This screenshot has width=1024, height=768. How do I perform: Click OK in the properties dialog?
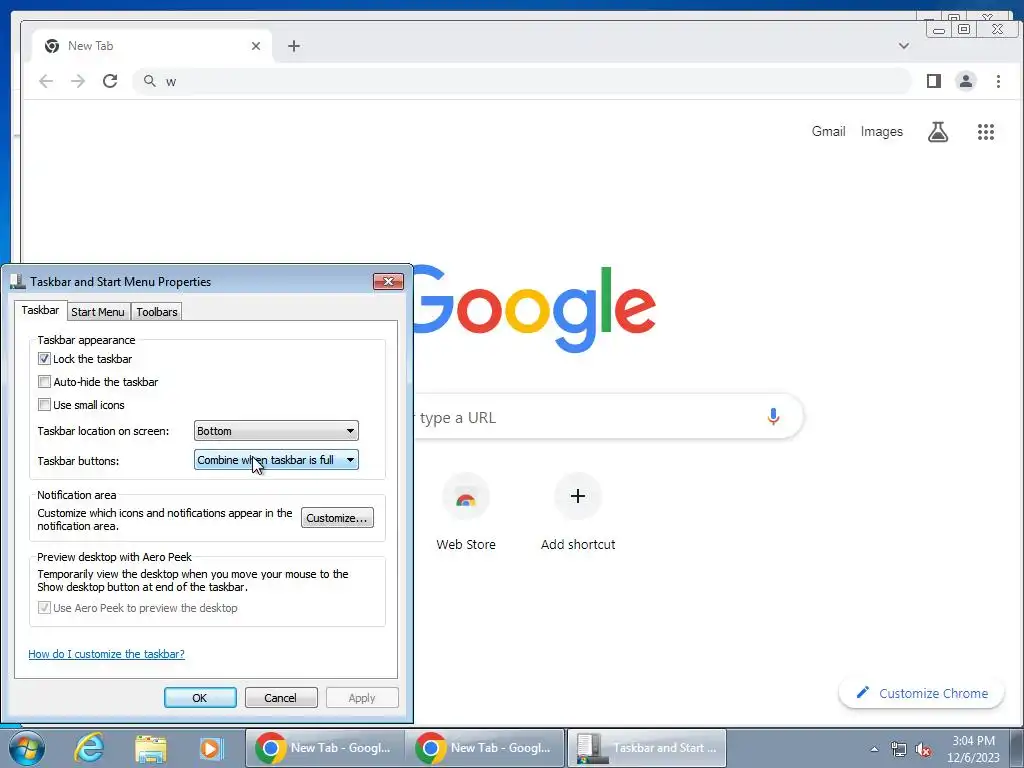200,697
